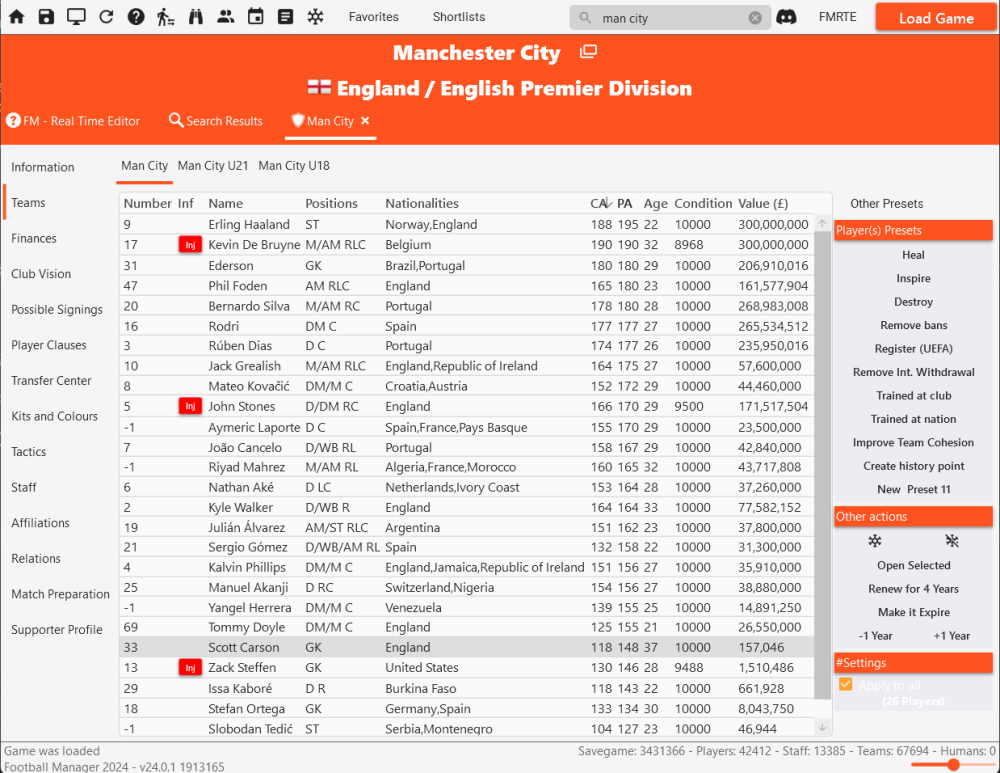Open Kits and Colours section
Viewport: 1000px width, 773px height.
click(x=54, y=416)
